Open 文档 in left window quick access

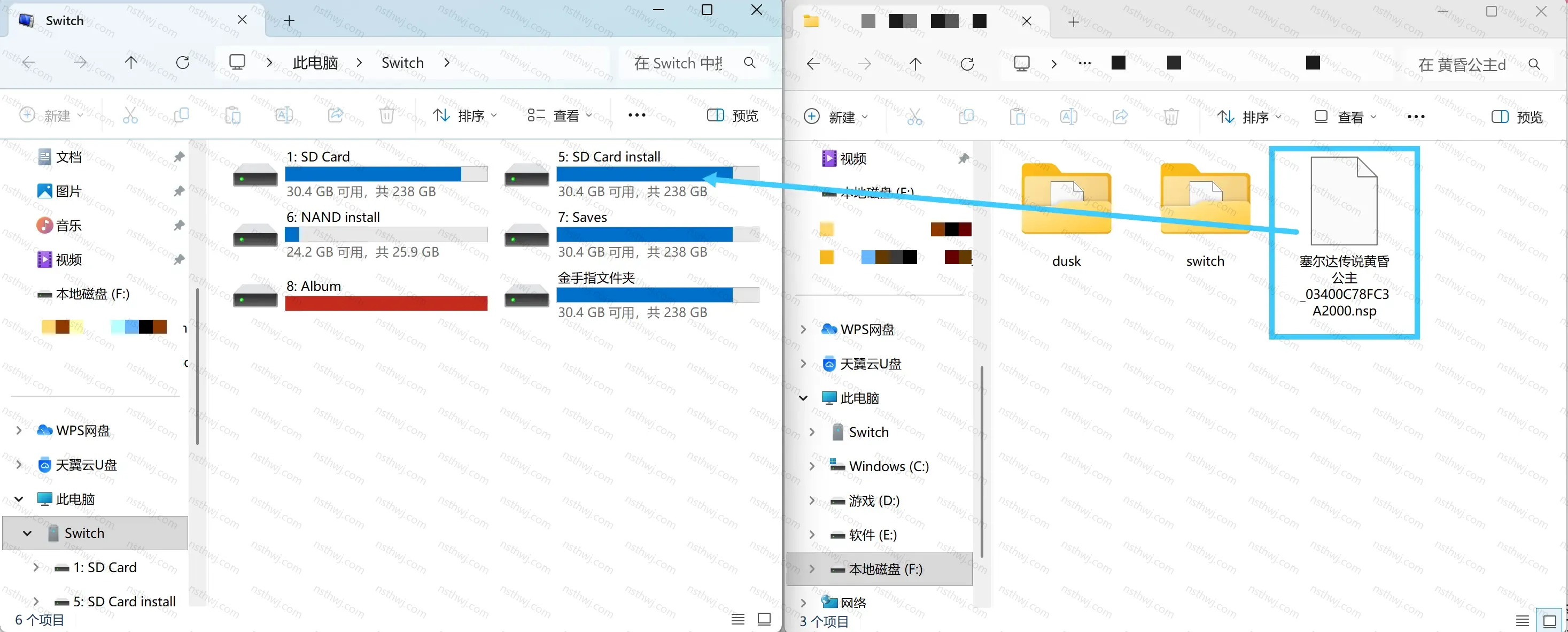click(x=68, y=157)
